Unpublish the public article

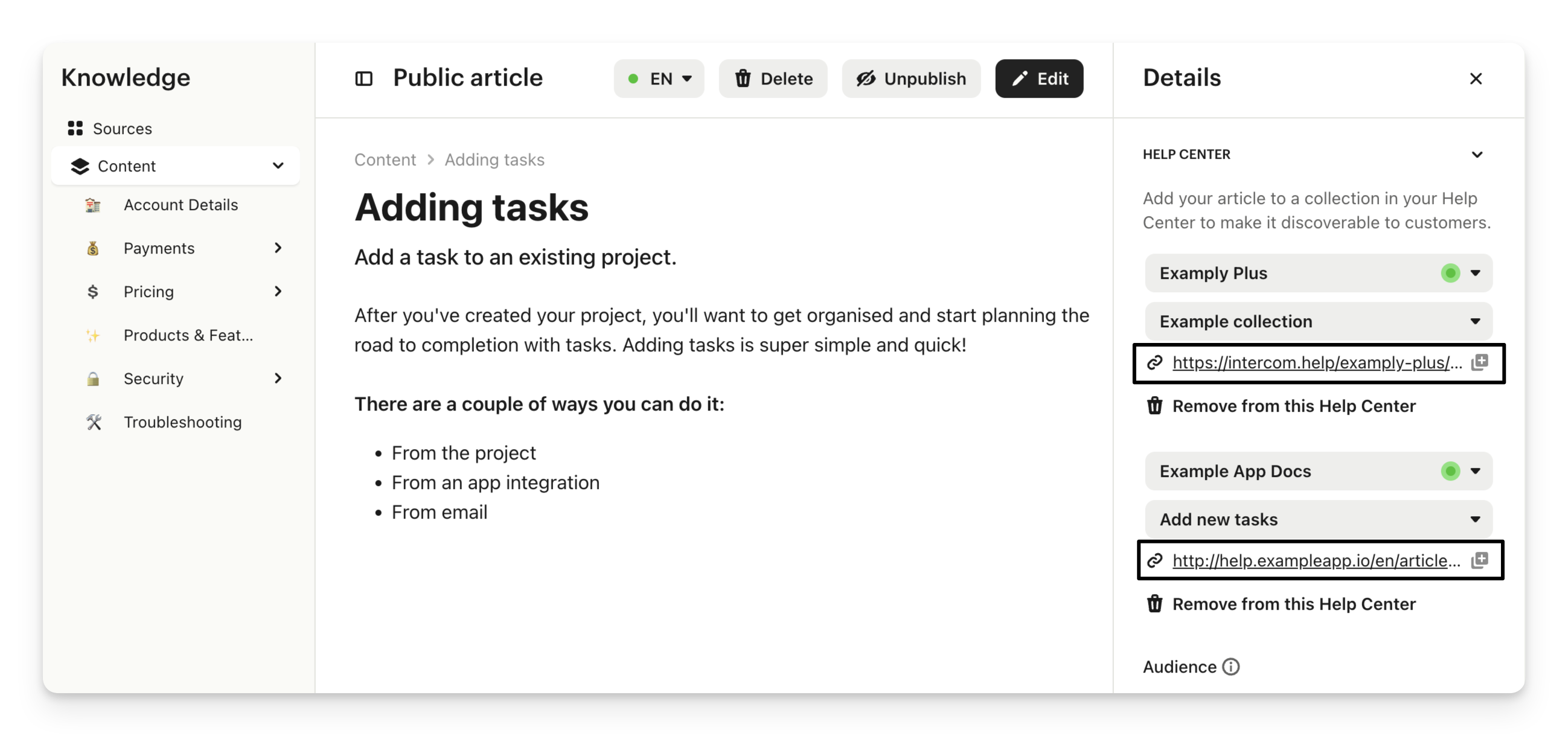[910, 78]
